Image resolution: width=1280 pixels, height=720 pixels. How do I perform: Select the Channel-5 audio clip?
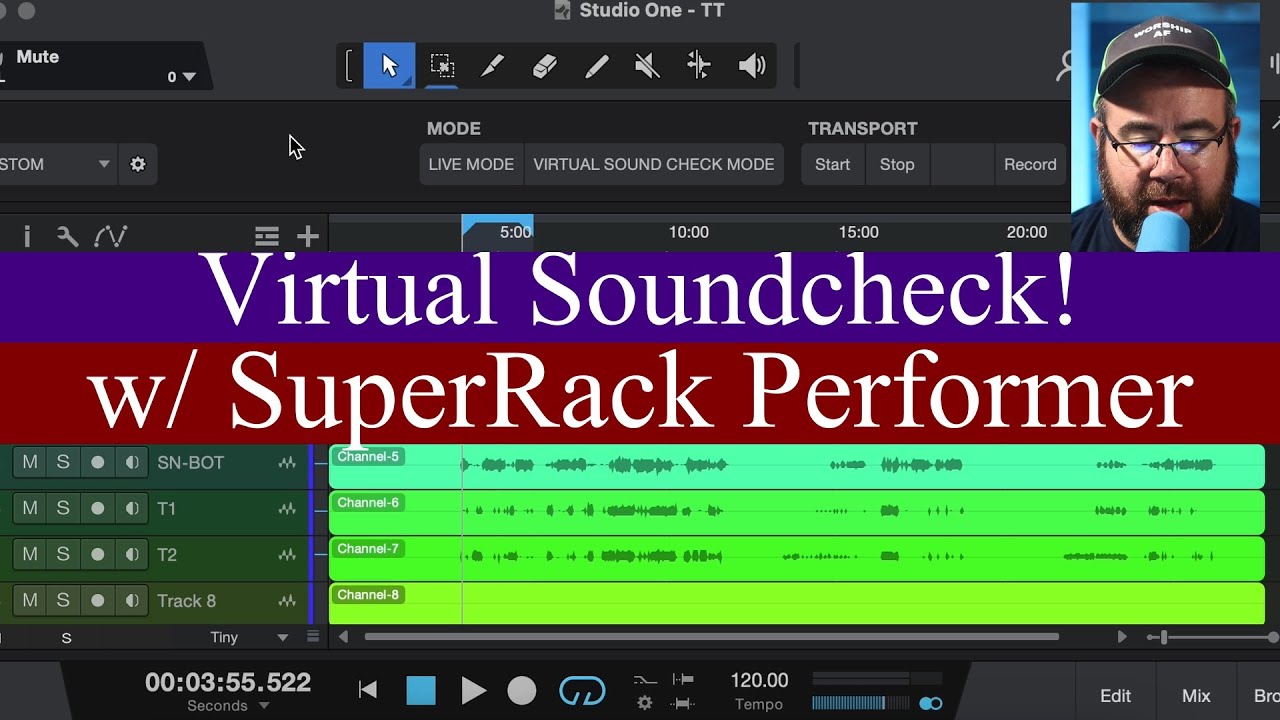797,466
